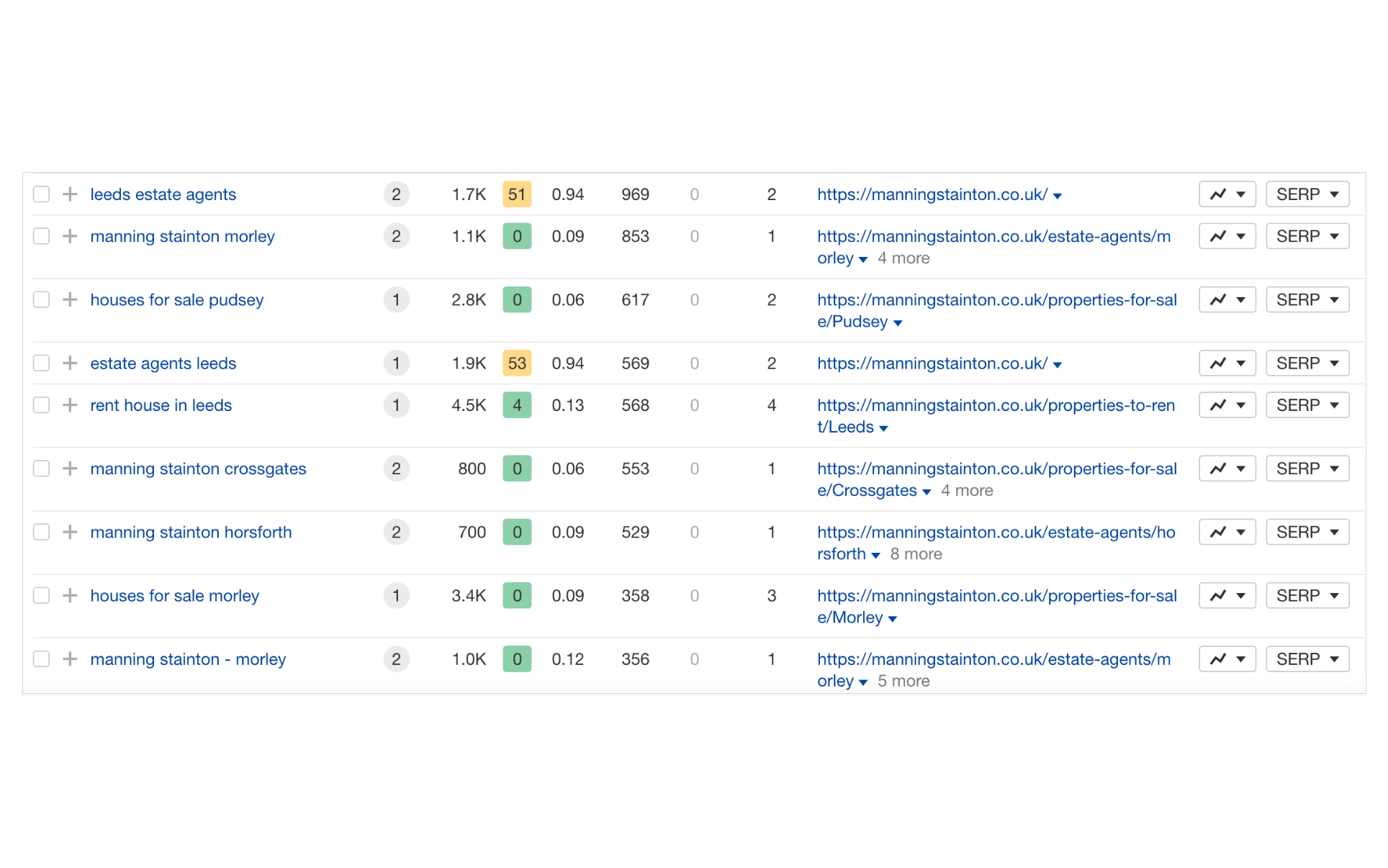Open SERP dropdown for manning stainton horsforth
Image resolution: width=1388 pixels, height=868 pixels.
[x=1307, y=532]
